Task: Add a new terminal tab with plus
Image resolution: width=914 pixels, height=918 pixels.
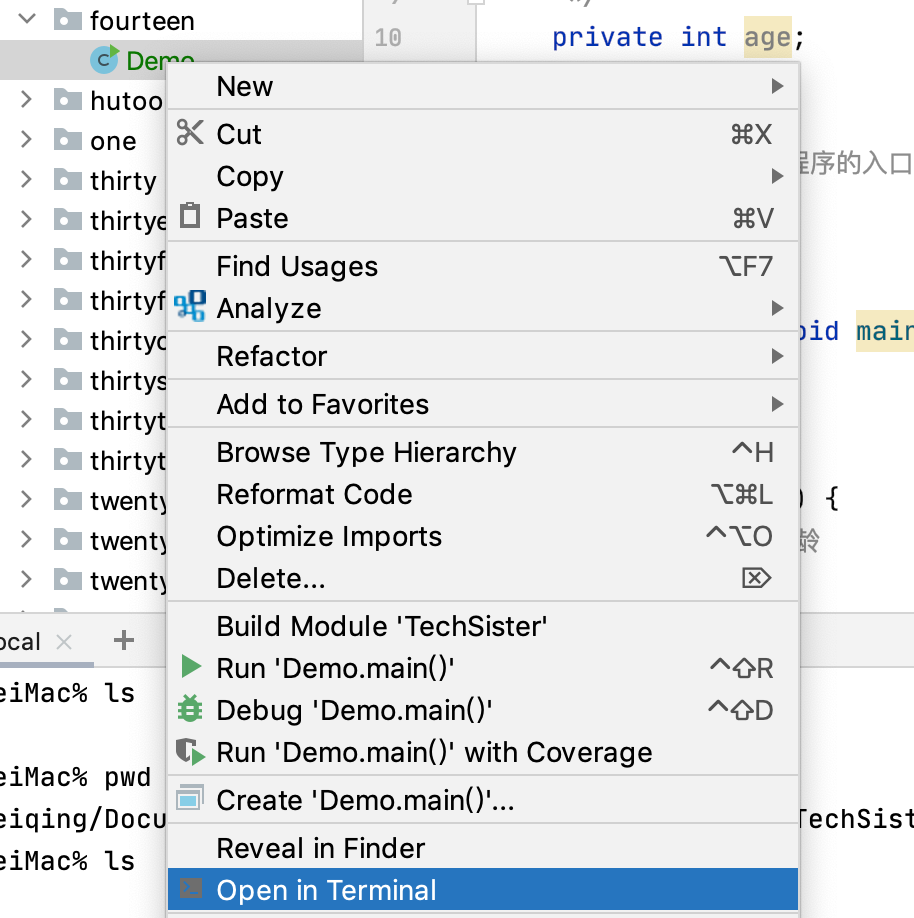Action: pos(124,640)
